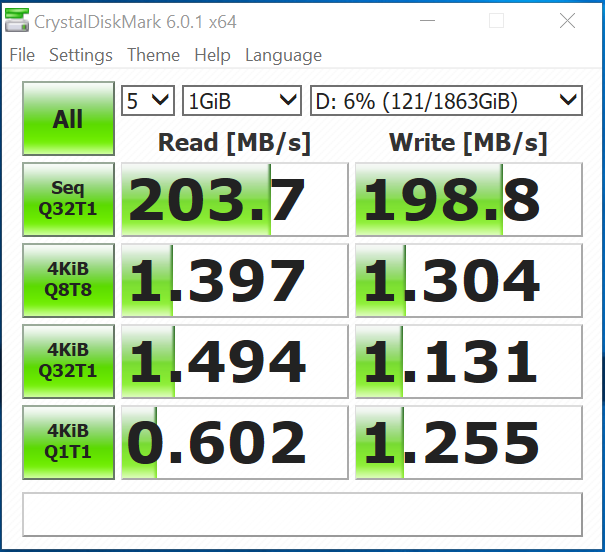Run all benchmarks with the All button

pos(69,118)
